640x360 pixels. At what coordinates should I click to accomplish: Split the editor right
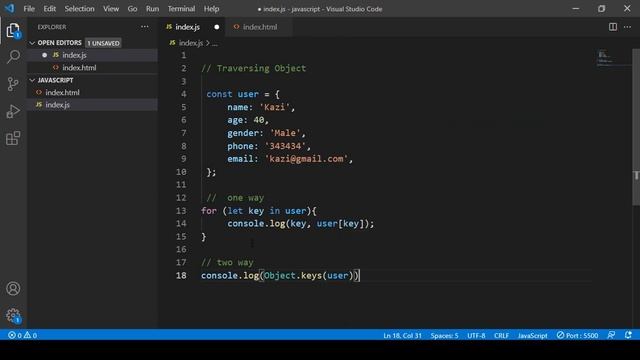613,27
